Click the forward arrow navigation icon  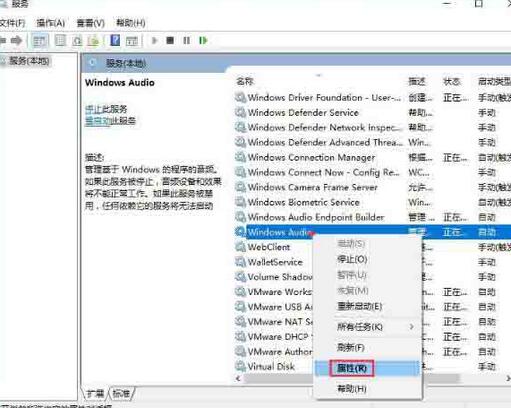pyautogui.click(x=16, y=41)
